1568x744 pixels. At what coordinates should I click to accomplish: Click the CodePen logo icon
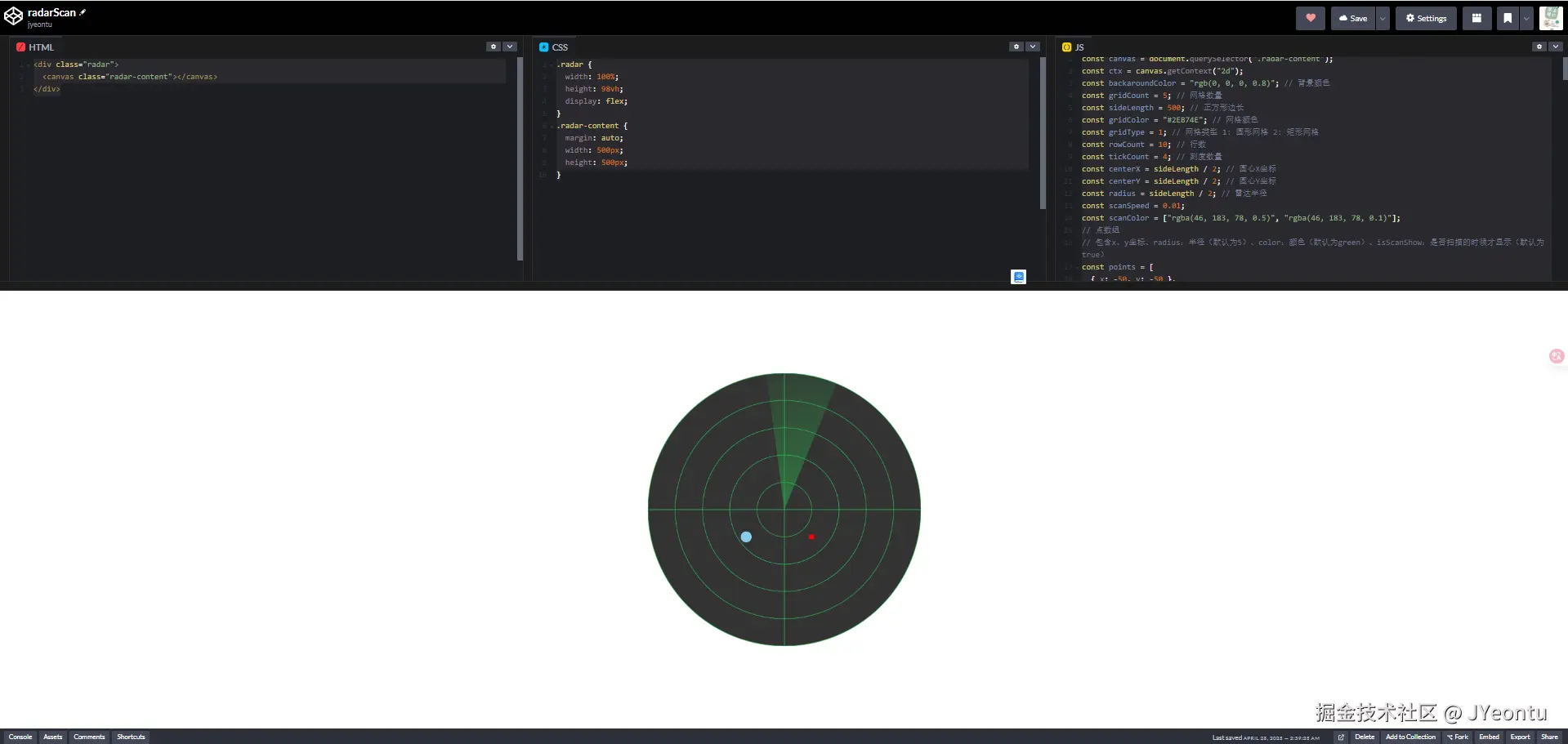(x=13, y=16)
